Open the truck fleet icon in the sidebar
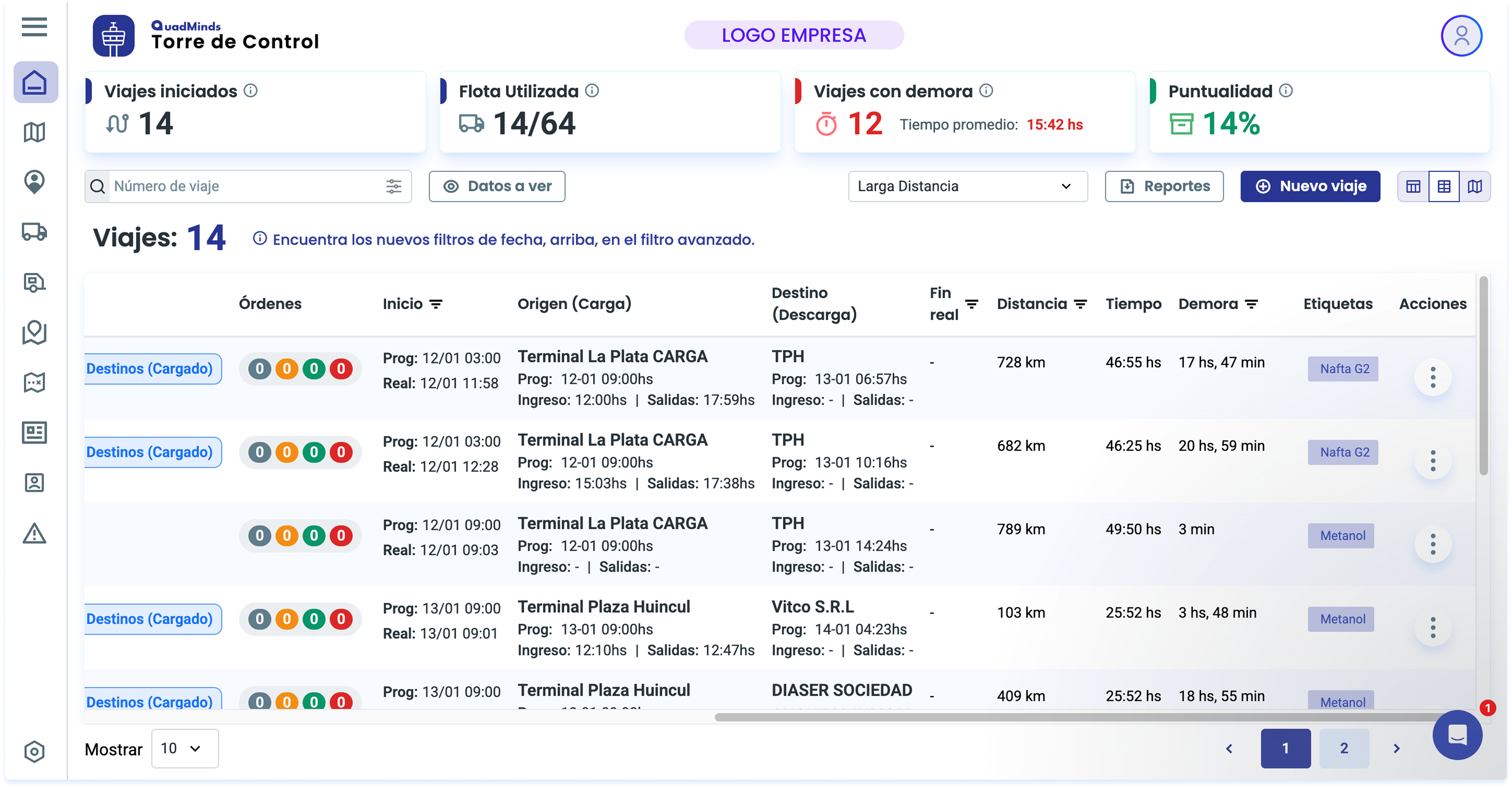 pyautogui.click(x=34, y=232)
